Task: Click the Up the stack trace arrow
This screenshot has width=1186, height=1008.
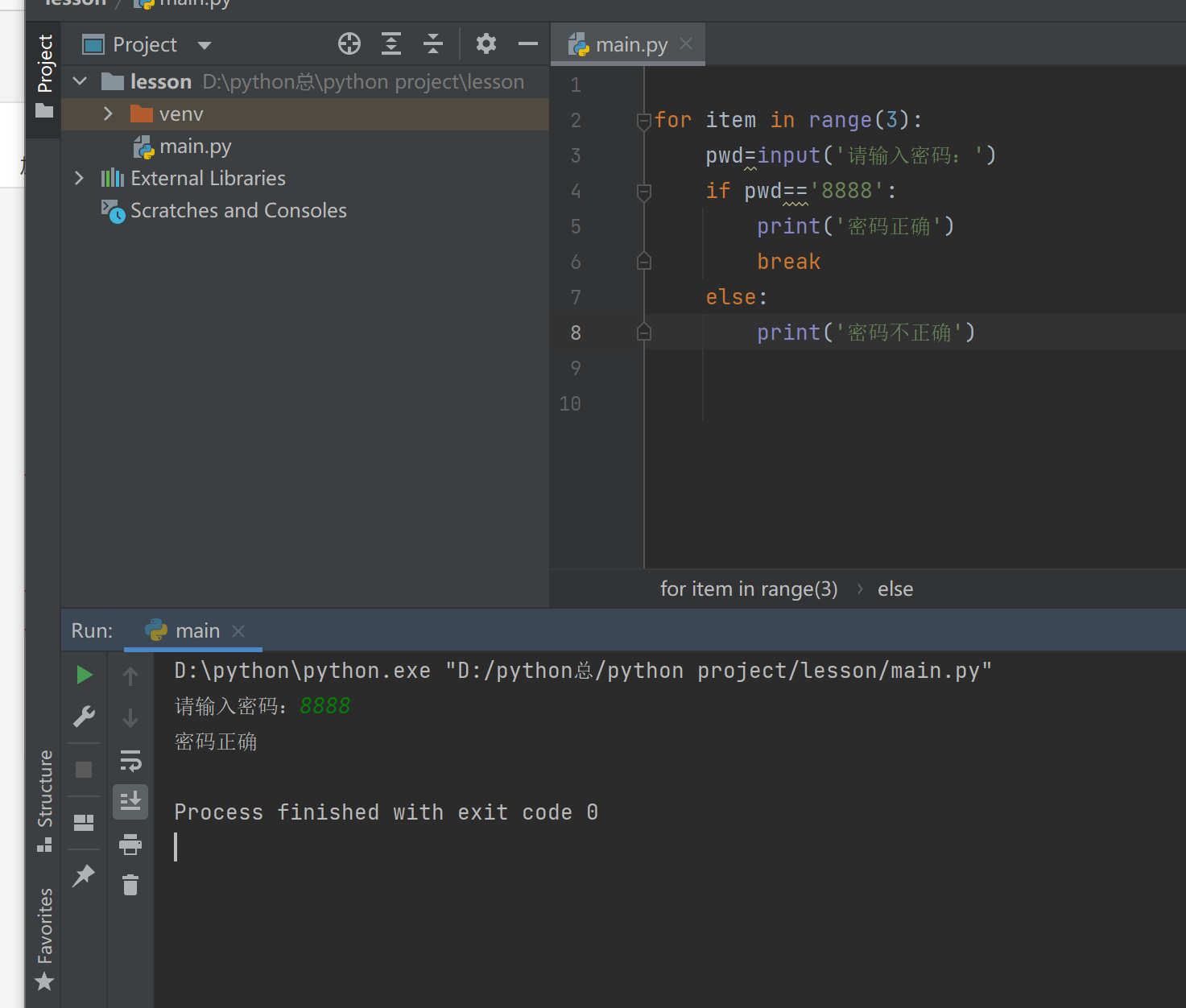Action: 130,675
